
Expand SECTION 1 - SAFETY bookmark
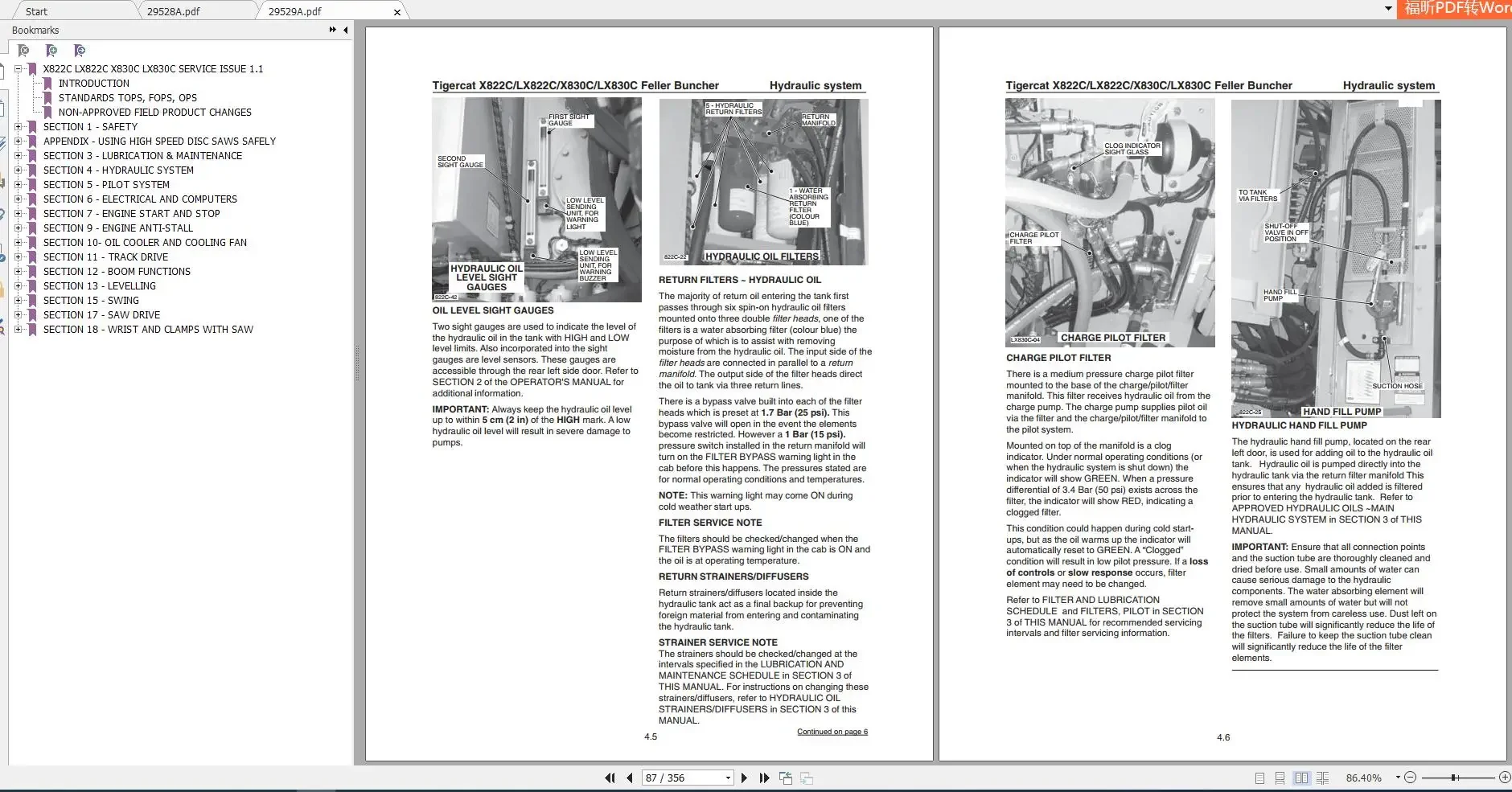[18, 126]
